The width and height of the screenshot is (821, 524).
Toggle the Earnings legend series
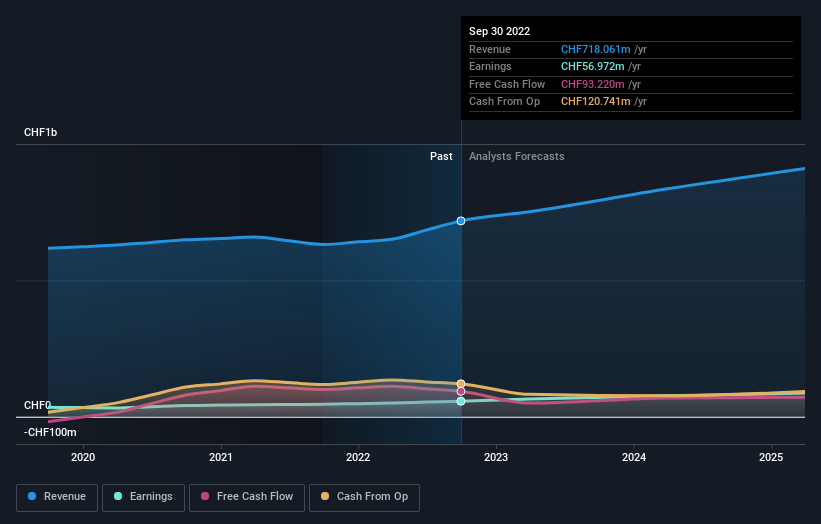pos(143,497)
